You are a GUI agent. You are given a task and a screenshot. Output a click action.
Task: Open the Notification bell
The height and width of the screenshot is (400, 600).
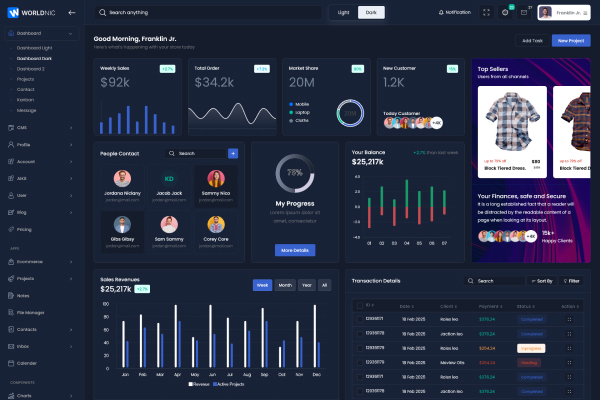click(455, 12)
